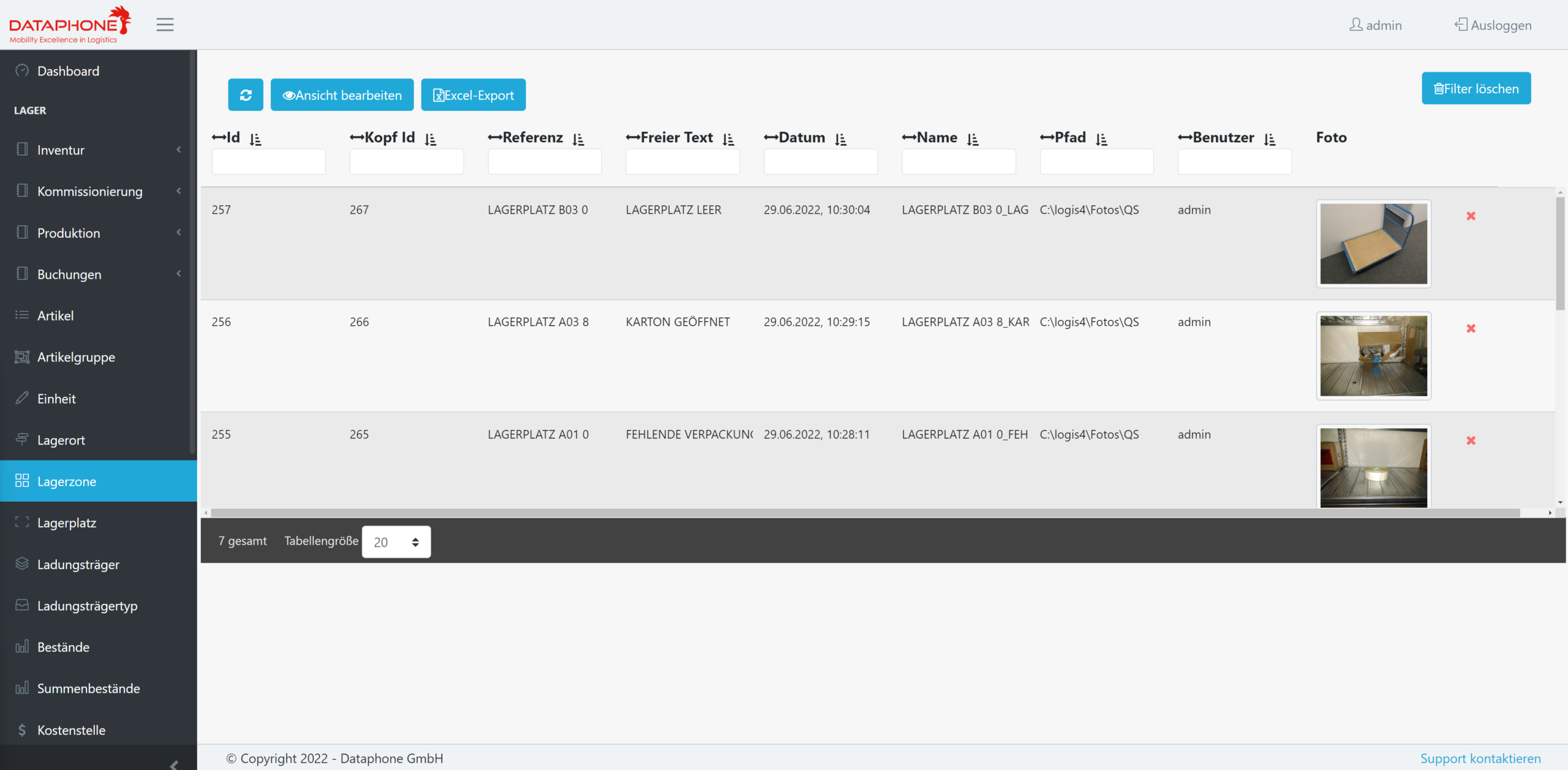This screenshot has height=770, width=1568.
Task: Click Filter löschen button
Action: [1476, 88]
